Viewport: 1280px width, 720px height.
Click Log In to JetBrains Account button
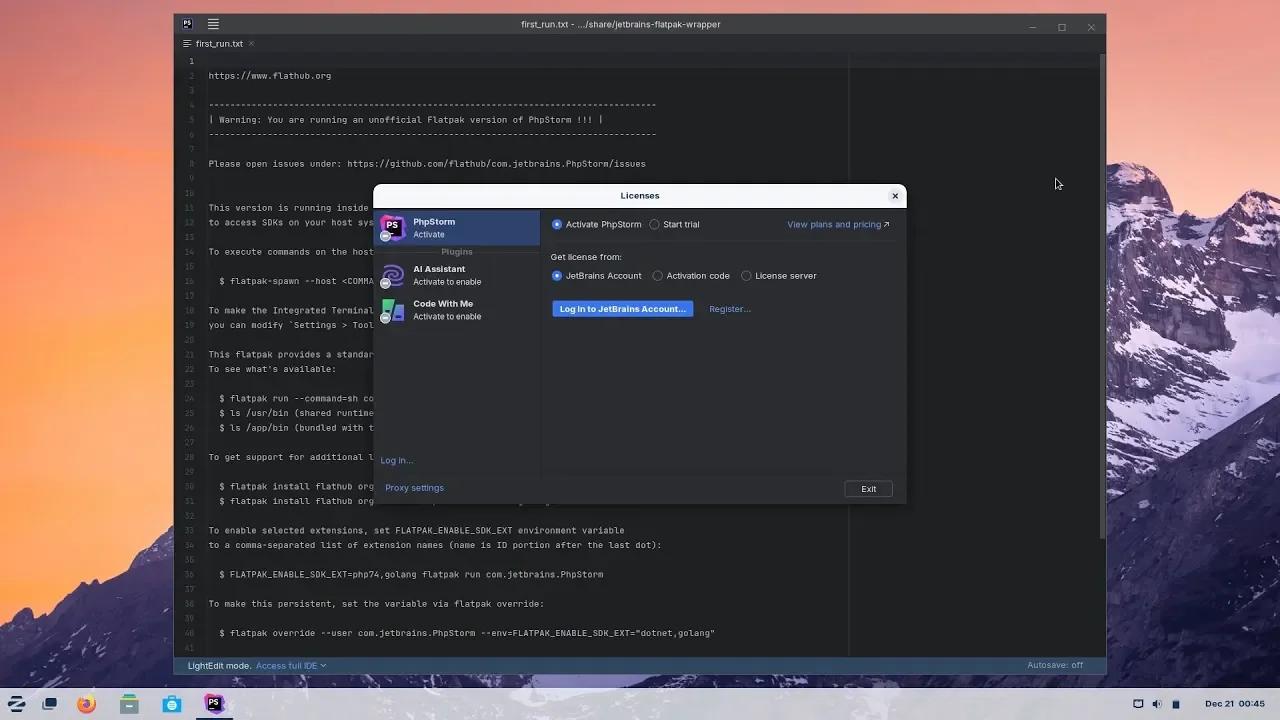point(622,308)
